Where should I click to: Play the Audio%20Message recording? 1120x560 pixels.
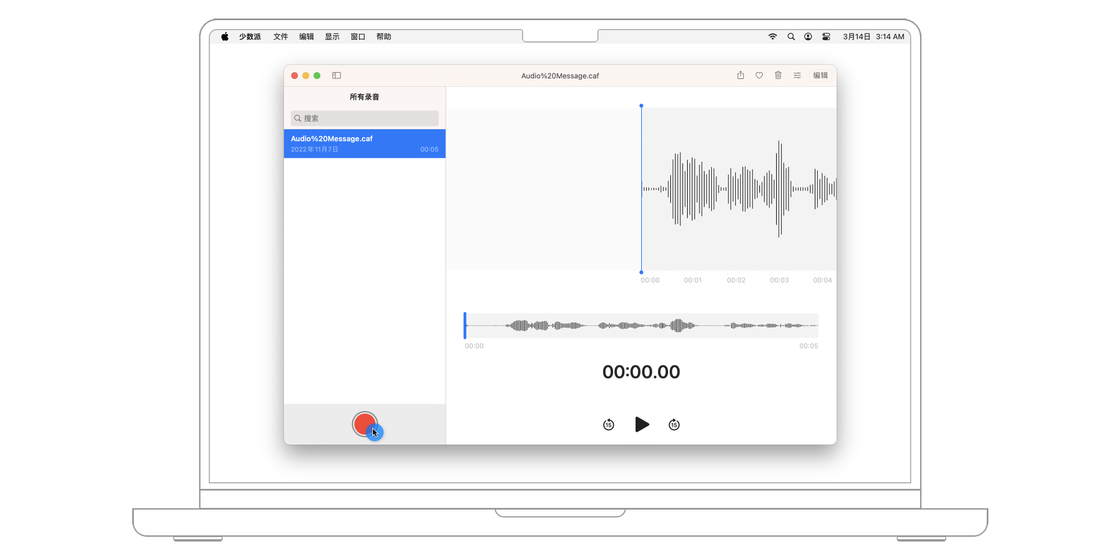point(642,425)
